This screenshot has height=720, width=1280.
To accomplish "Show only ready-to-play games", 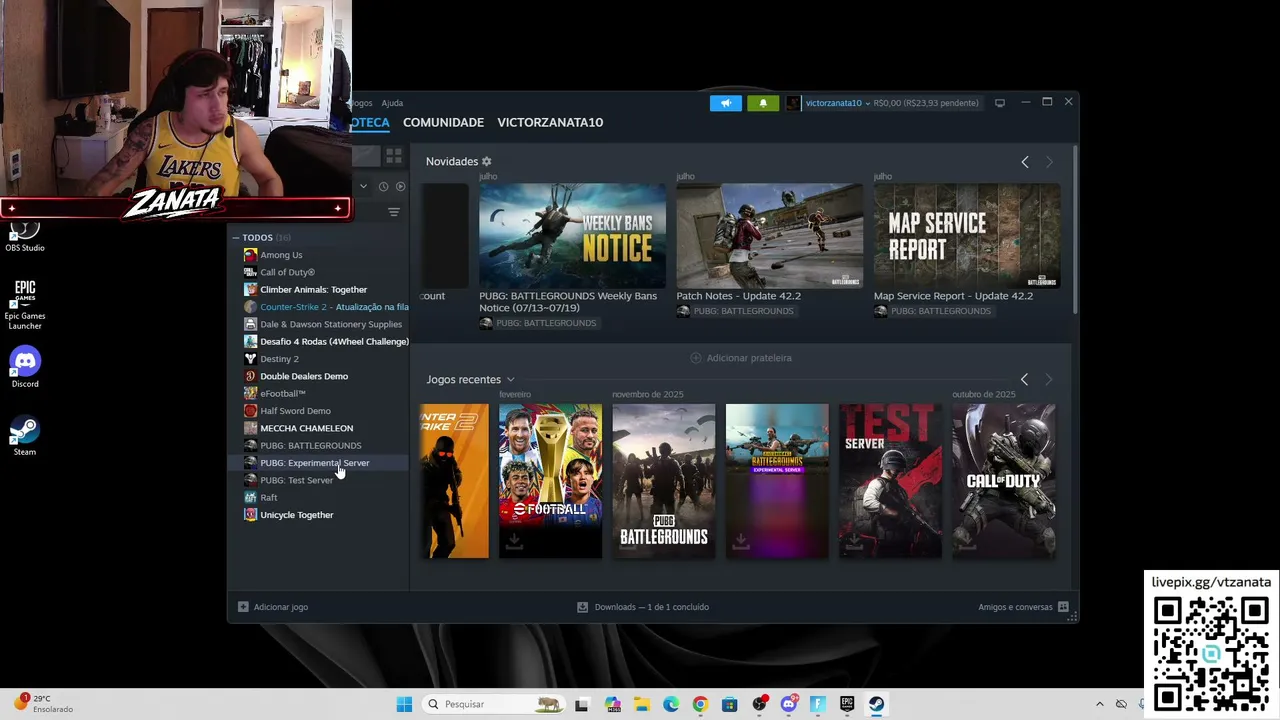I will (400, 186).
